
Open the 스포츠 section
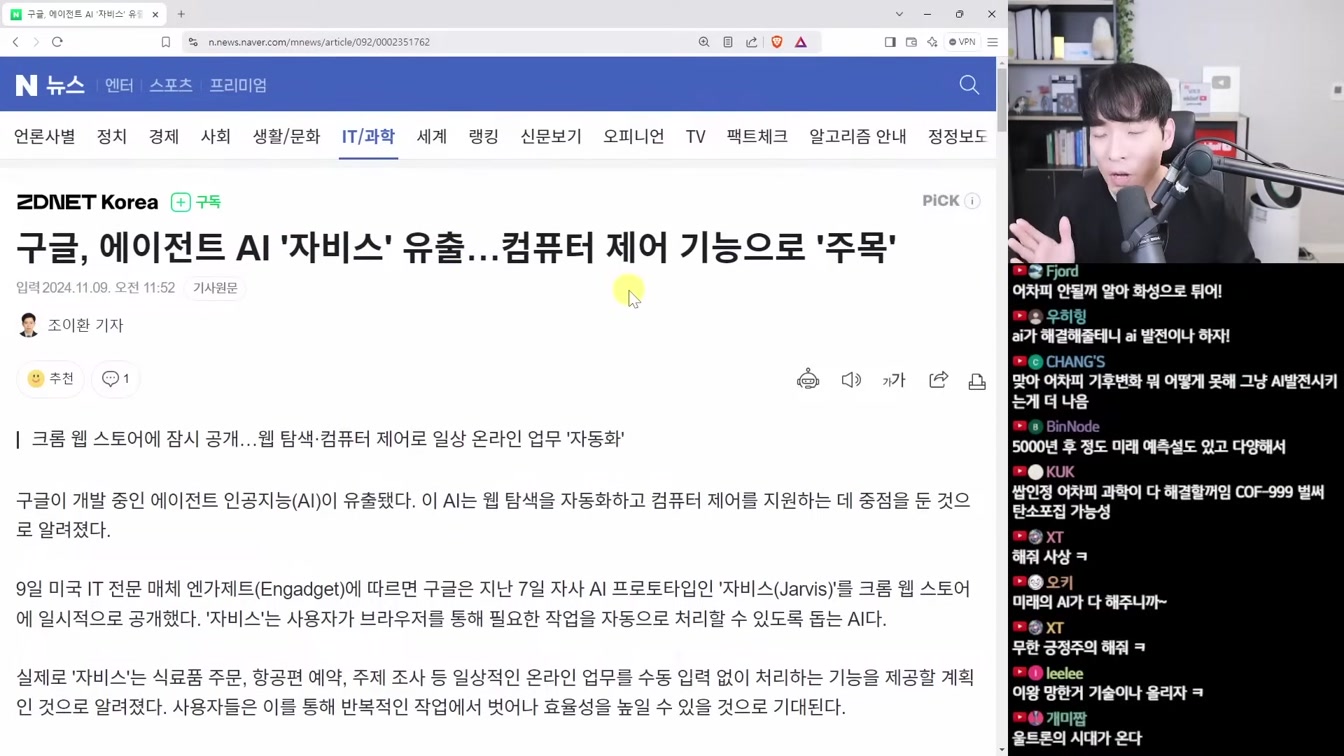(x=171, y=85)
